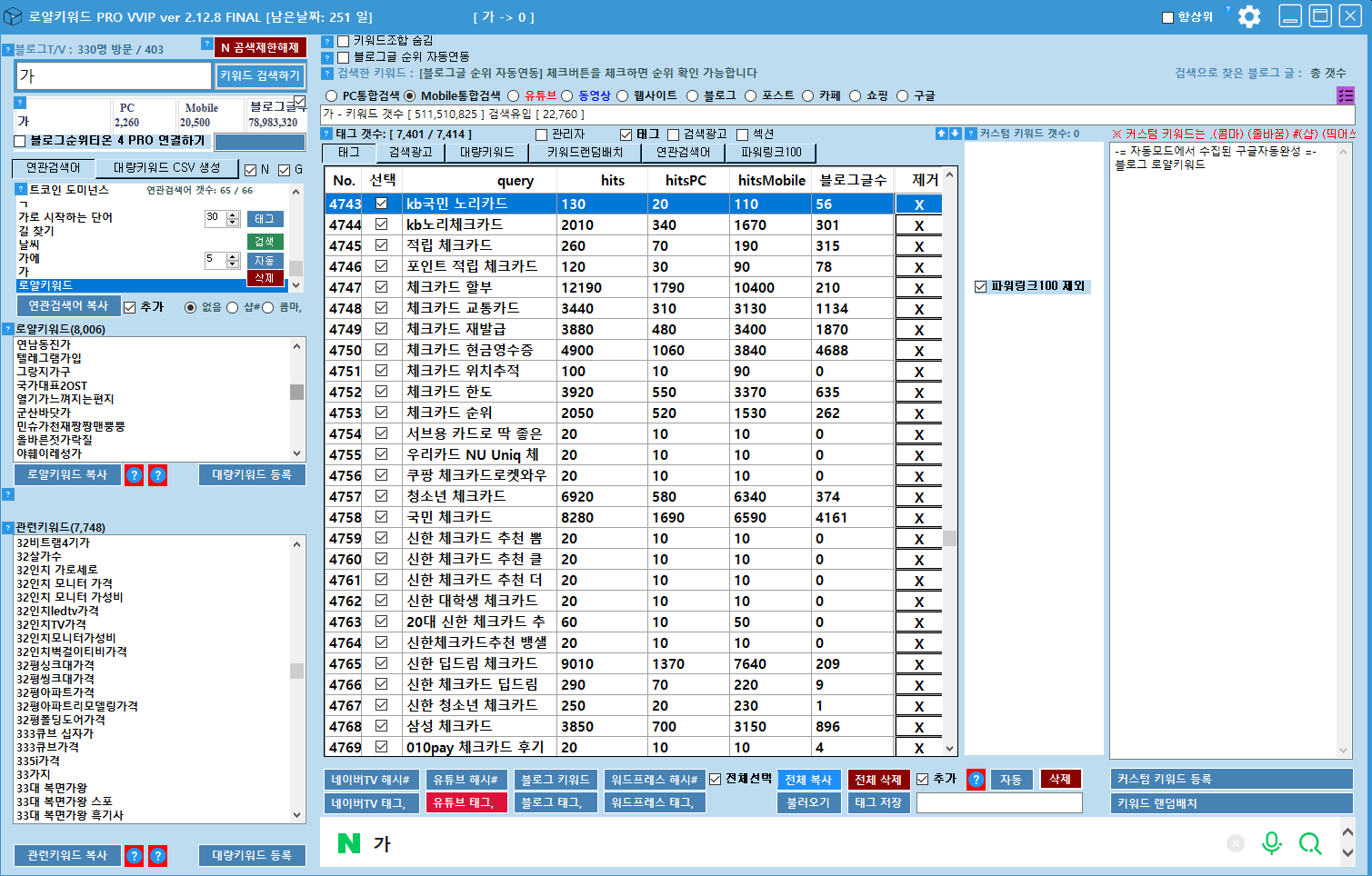Image resolution: width=1372 pixels, height=876 pixels.
Task: Click the red 전체 삭제 button
Action: click(x=877, y=780)
